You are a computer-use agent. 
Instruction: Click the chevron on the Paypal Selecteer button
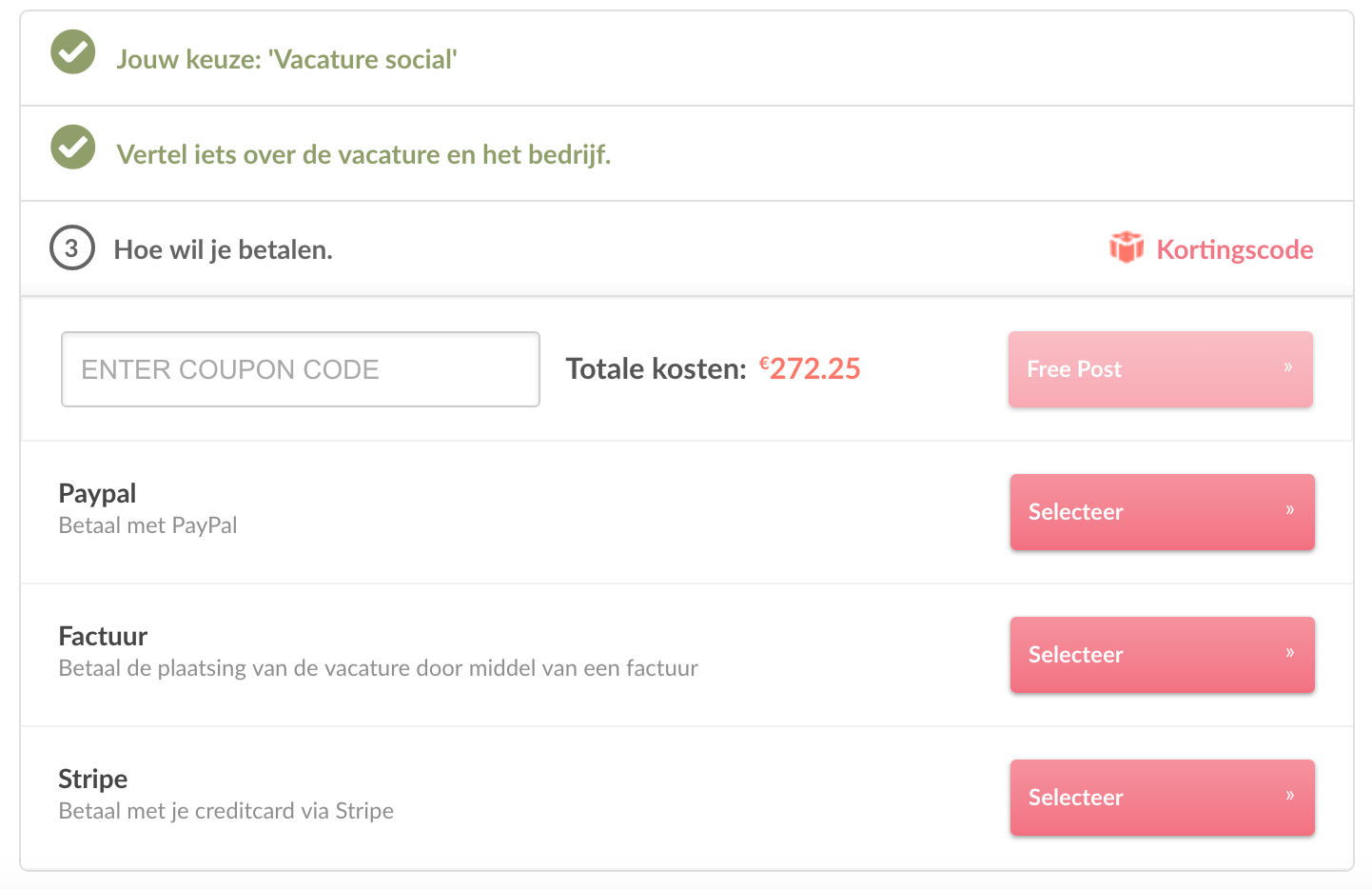coord(1290,510)
